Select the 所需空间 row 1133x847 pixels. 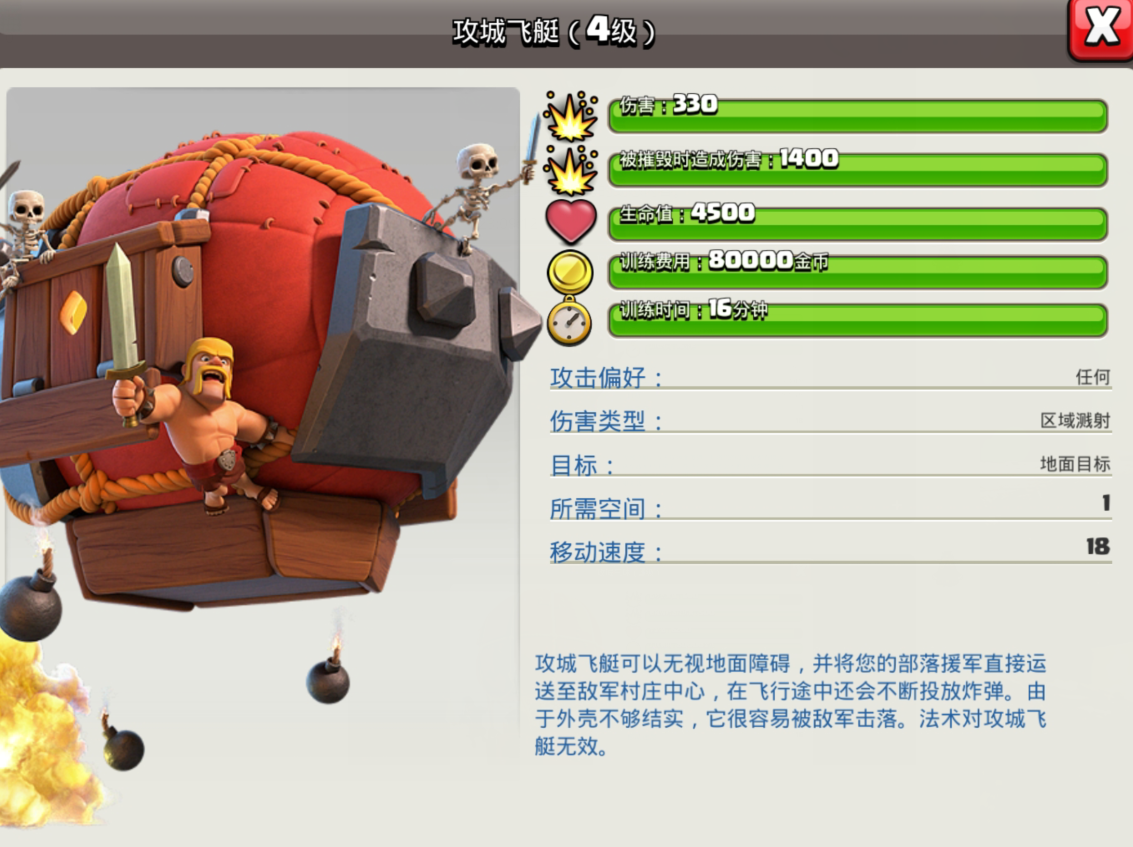(x=830, y=506)
